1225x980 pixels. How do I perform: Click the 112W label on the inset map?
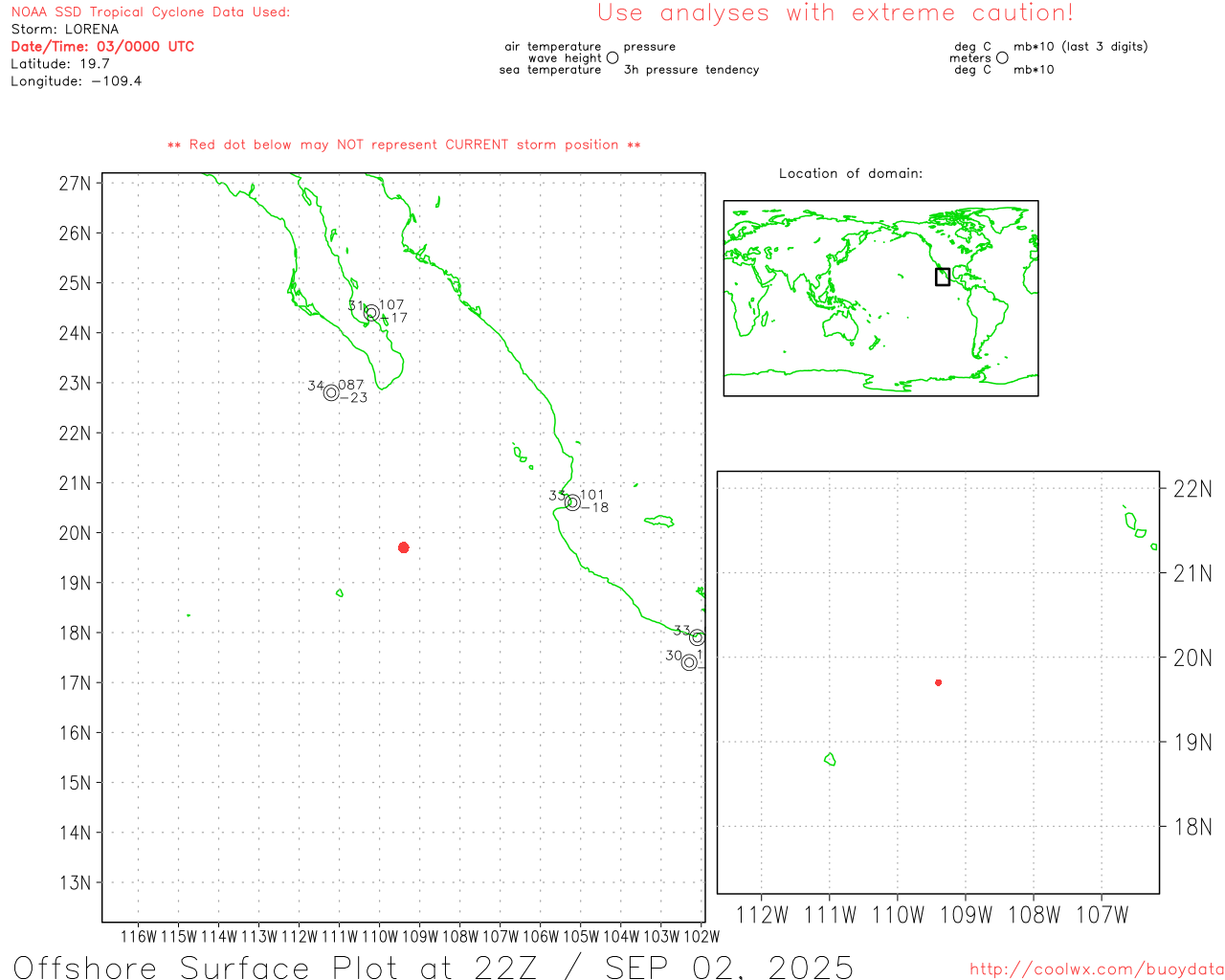click(762, 915)
